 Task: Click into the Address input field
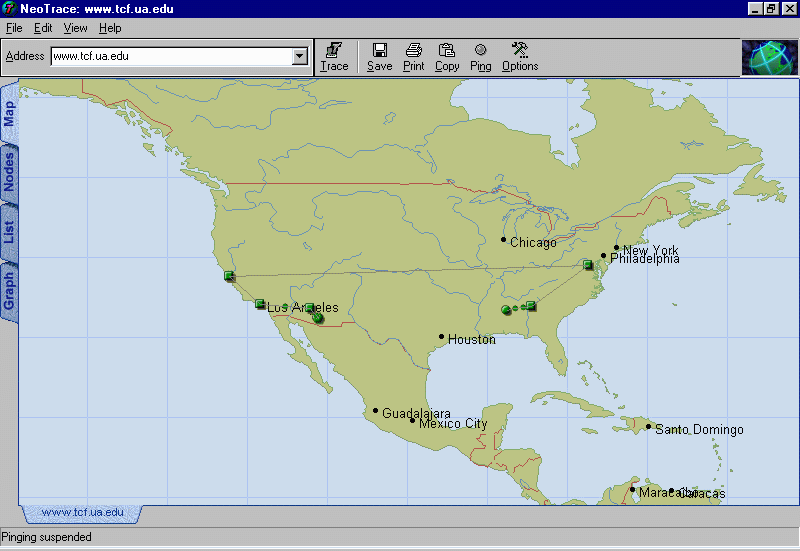tap(170, 57)
